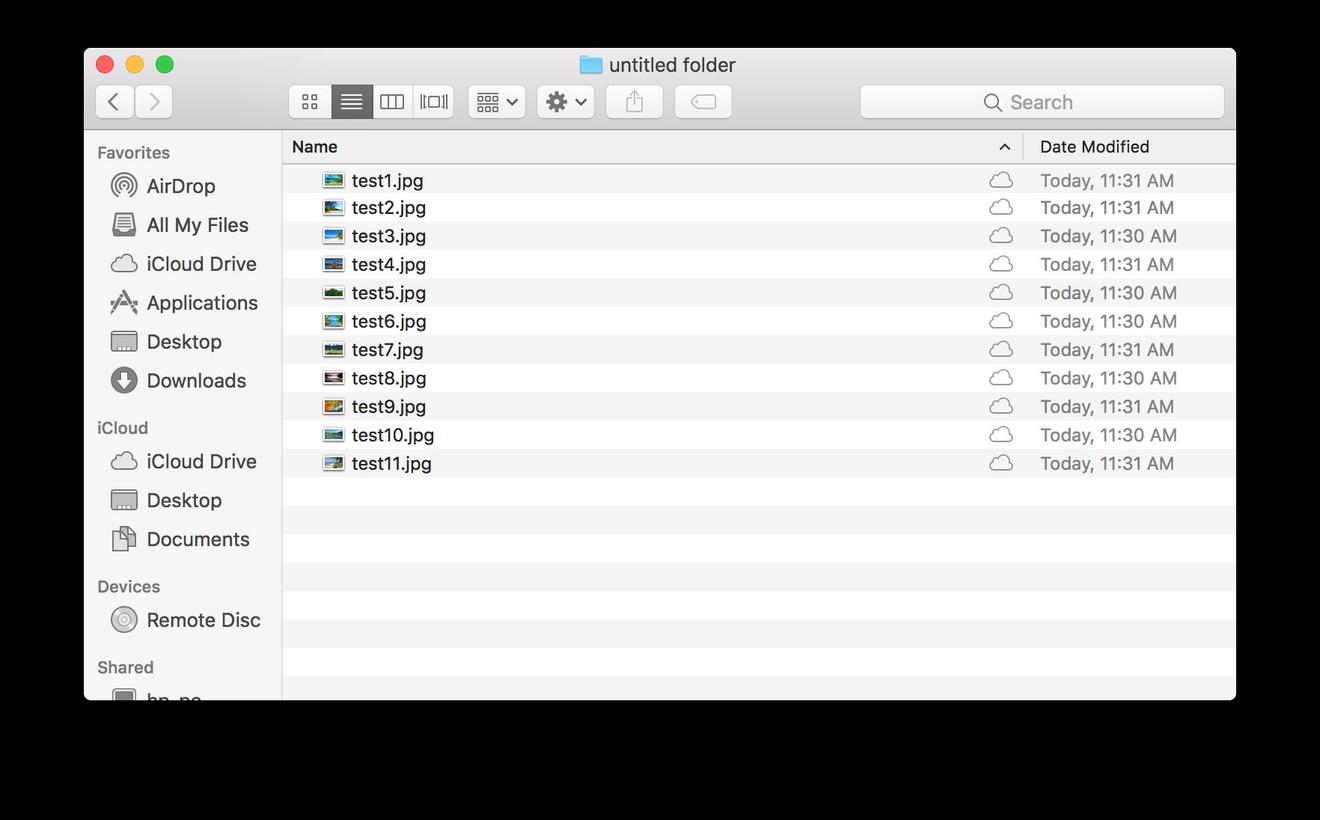Select Remote Disc under Devices
Screen dimensions: 1320x820
203,620
